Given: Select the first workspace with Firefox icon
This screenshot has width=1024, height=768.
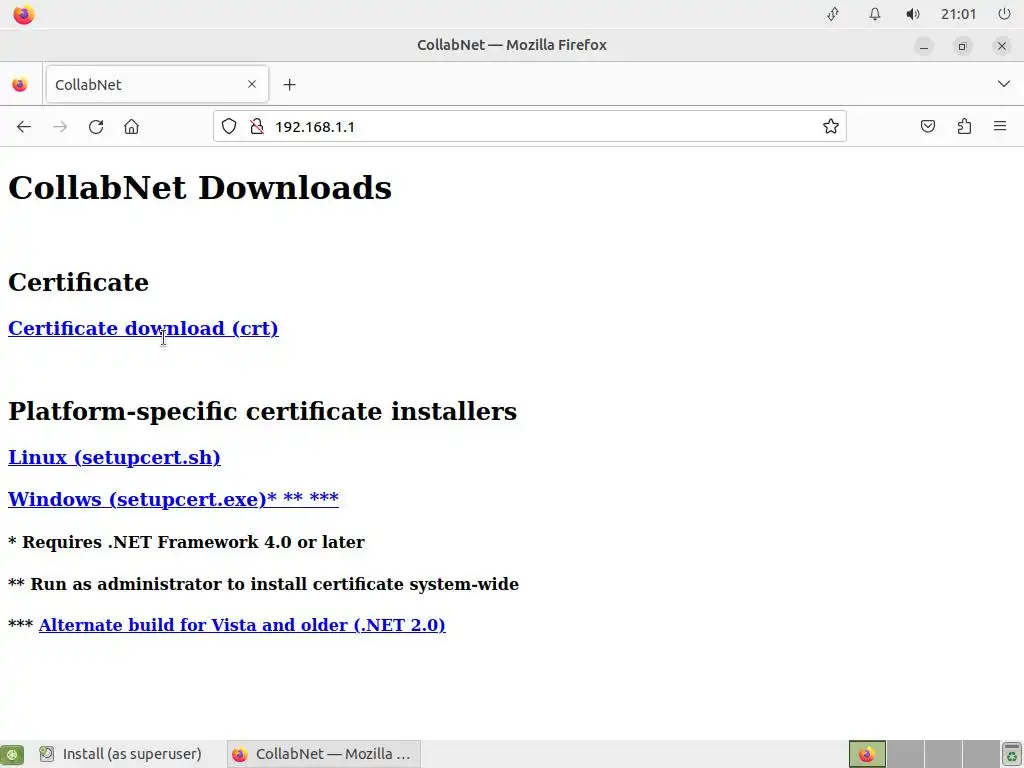Looking at the screenshot, I should [867, 754].
